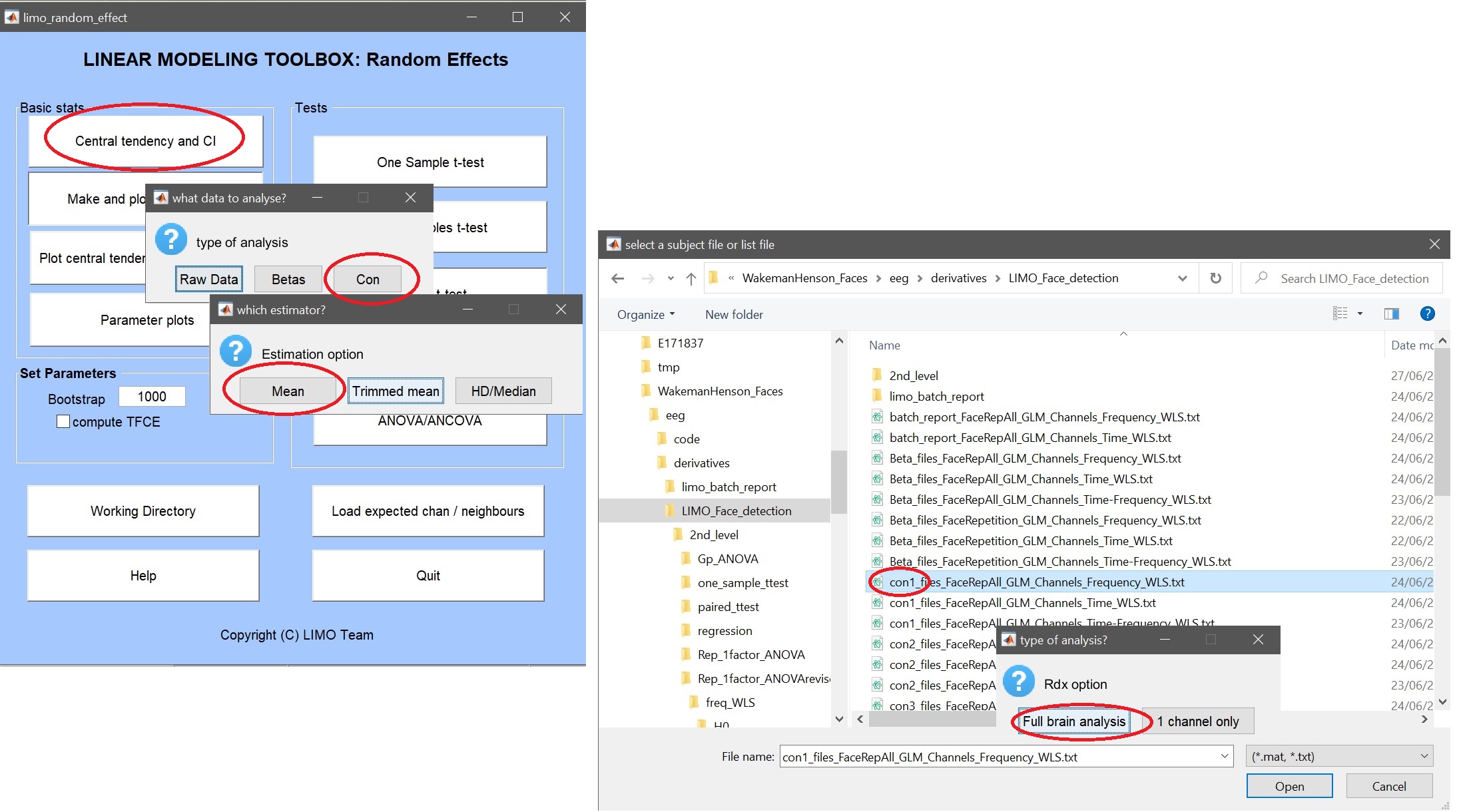This screenshot has height=812, width=1457.
Task: Choose the Trimmed mean estimator option
Action: [x=396, y=391]
